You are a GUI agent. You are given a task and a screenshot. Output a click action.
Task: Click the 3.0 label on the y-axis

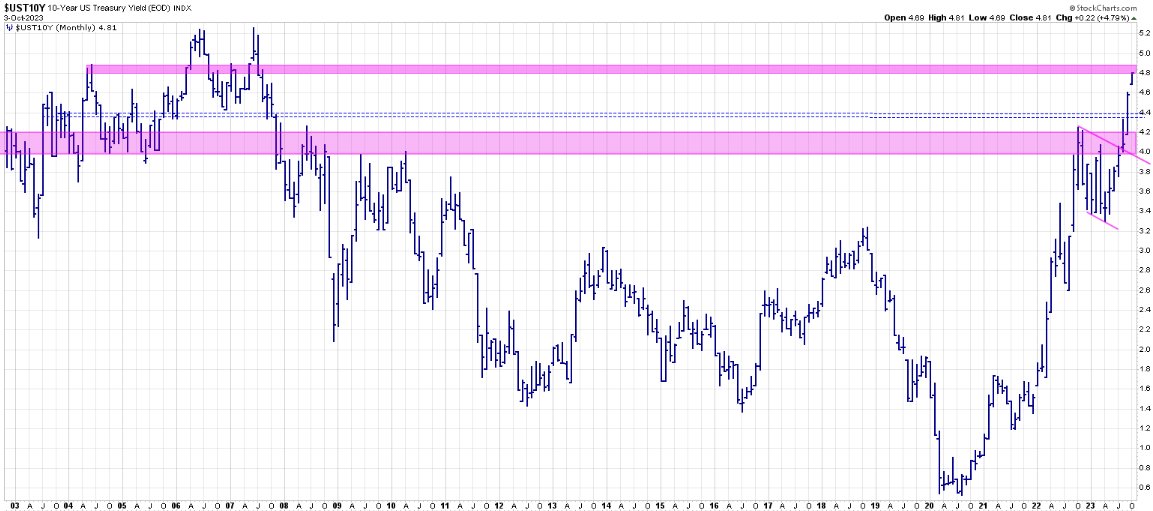[x=1144, y=251]
